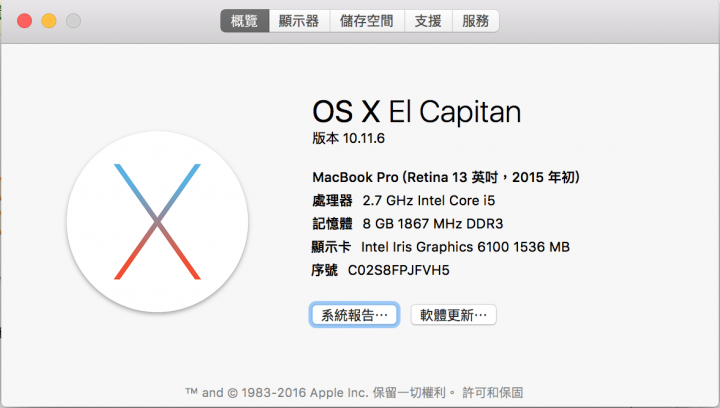Click the 系統報告… button
The height and width of the screenshot is (408, 720).
tap(354, 315)
